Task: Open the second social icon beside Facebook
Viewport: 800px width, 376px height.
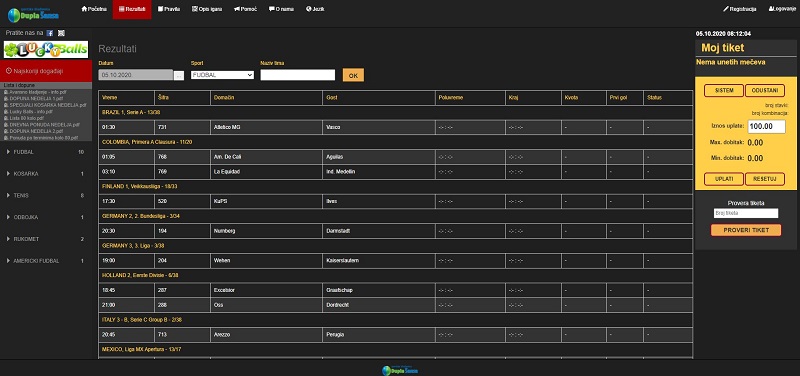Action: [x=61, y=33]
